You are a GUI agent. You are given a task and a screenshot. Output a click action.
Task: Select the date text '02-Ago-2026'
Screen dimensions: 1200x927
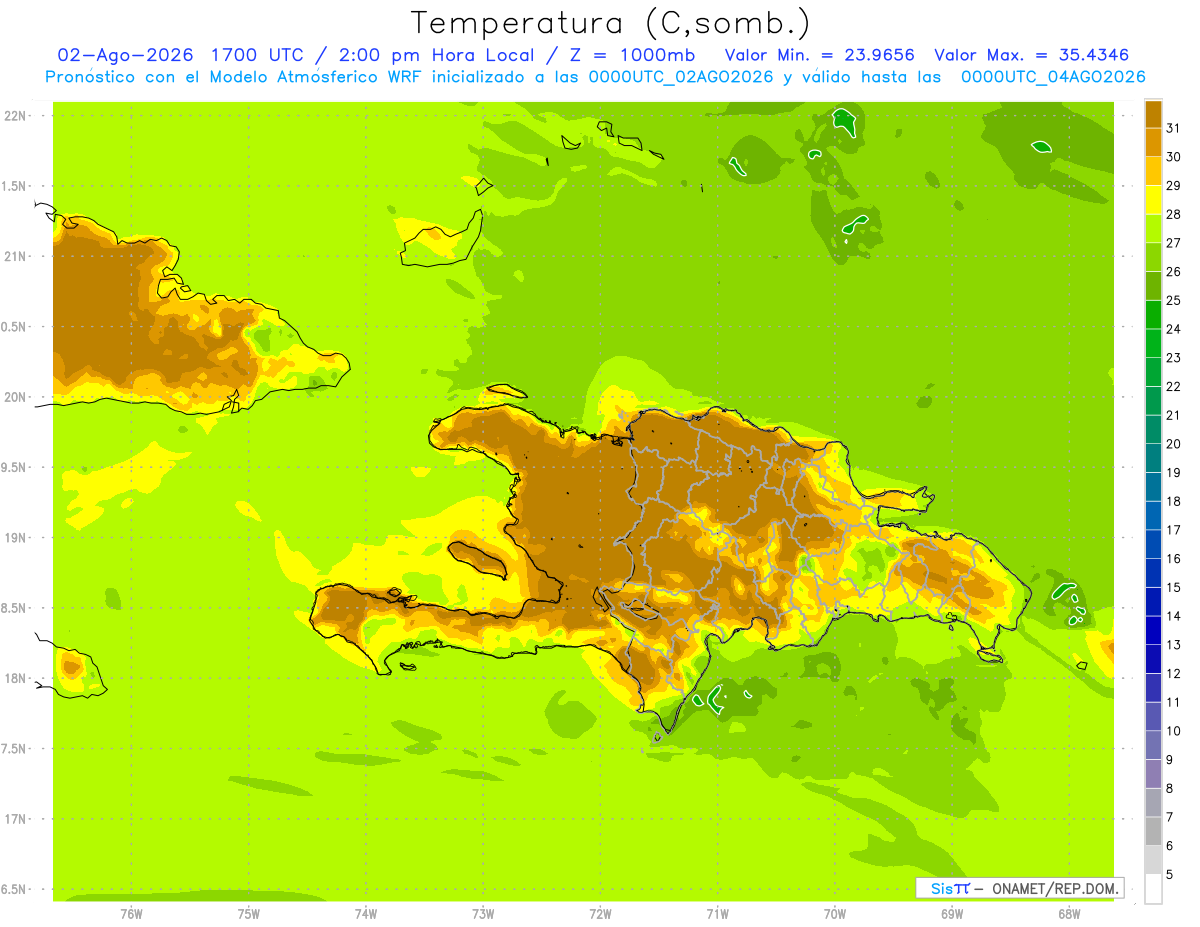pyautogui.click(x=125, y=55)
